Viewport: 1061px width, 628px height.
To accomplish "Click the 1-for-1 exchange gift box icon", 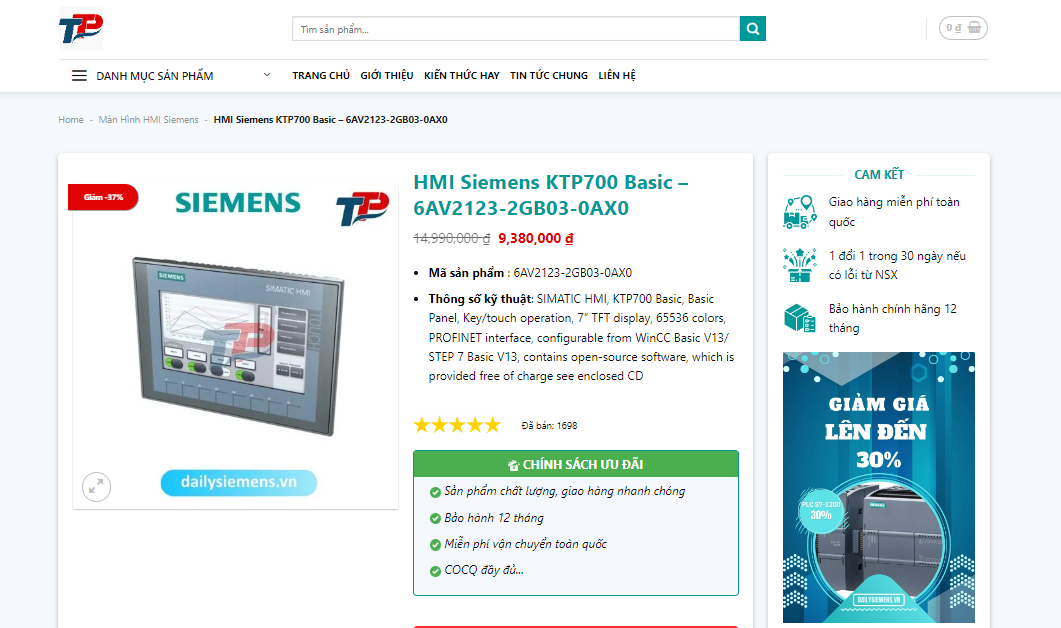I will pyautogui.click(x=800, y=265).
